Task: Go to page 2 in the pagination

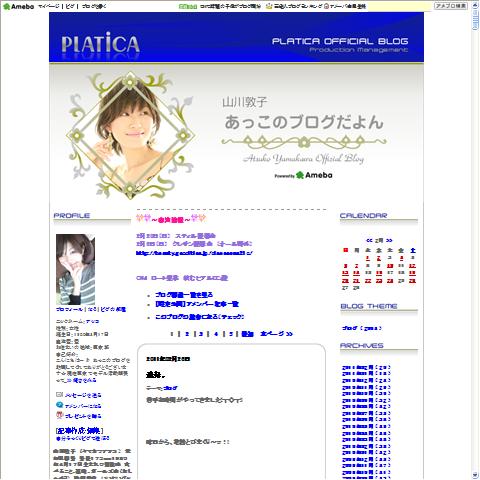Action: [x=187, y=334]
